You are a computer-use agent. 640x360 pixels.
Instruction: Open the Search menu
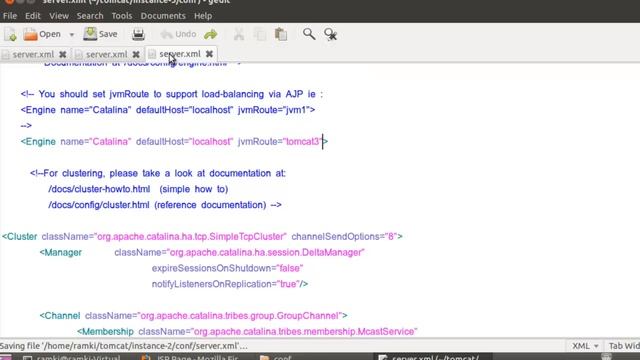[x=90, y=16]
